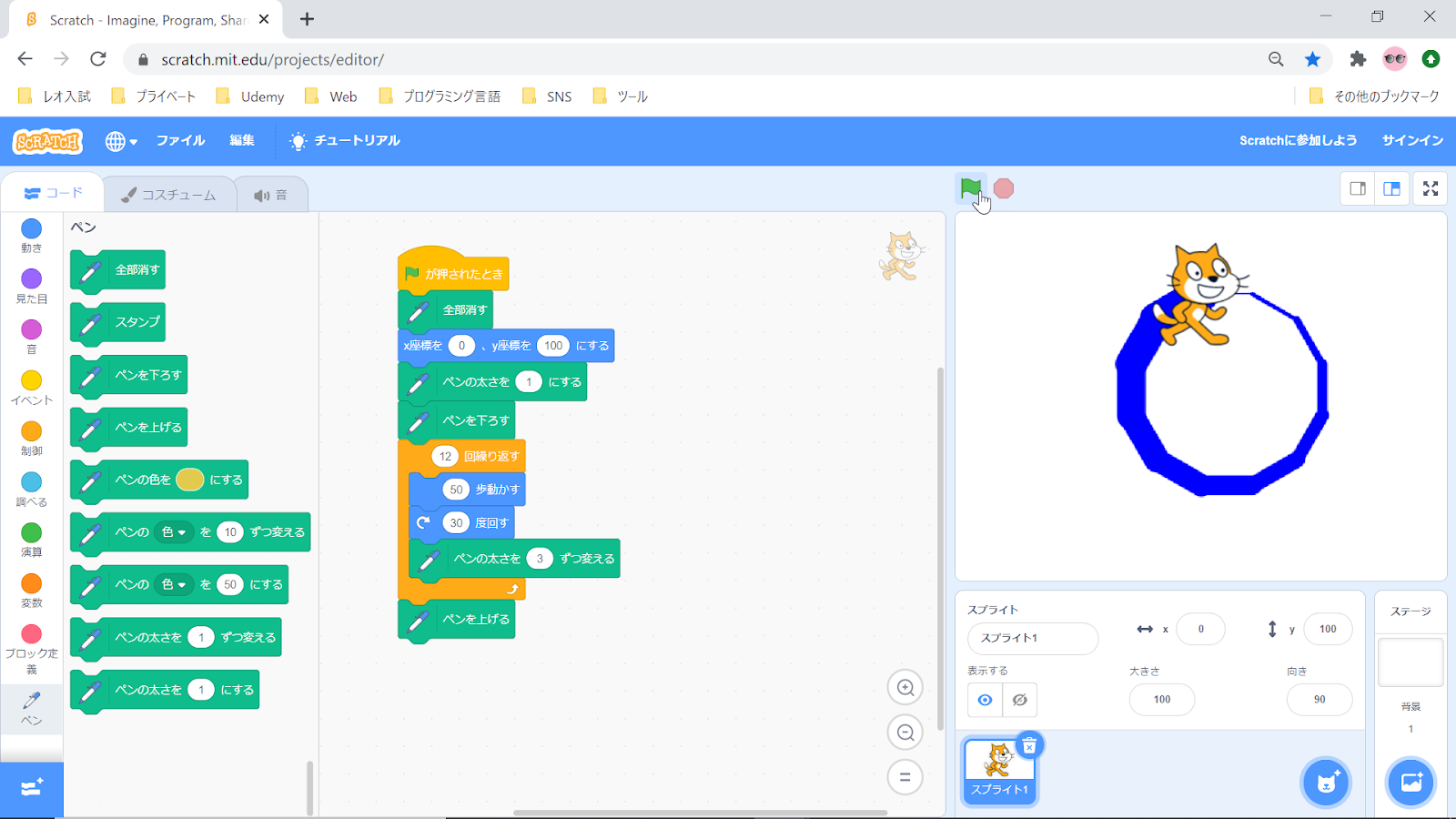Open the チュートリアル tutorials

click(x=345, y=141)
